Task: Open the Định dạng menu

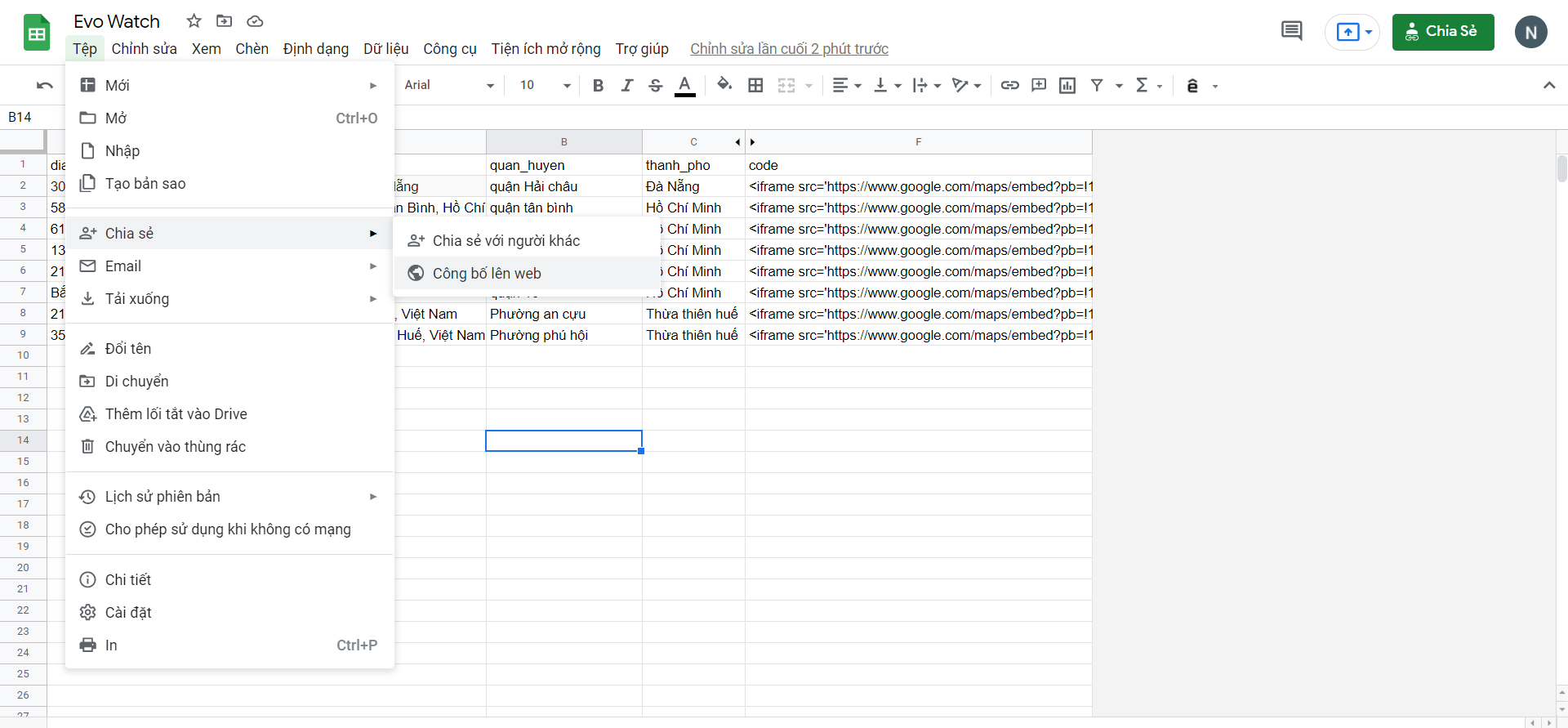Action: [x=315, y=49]
